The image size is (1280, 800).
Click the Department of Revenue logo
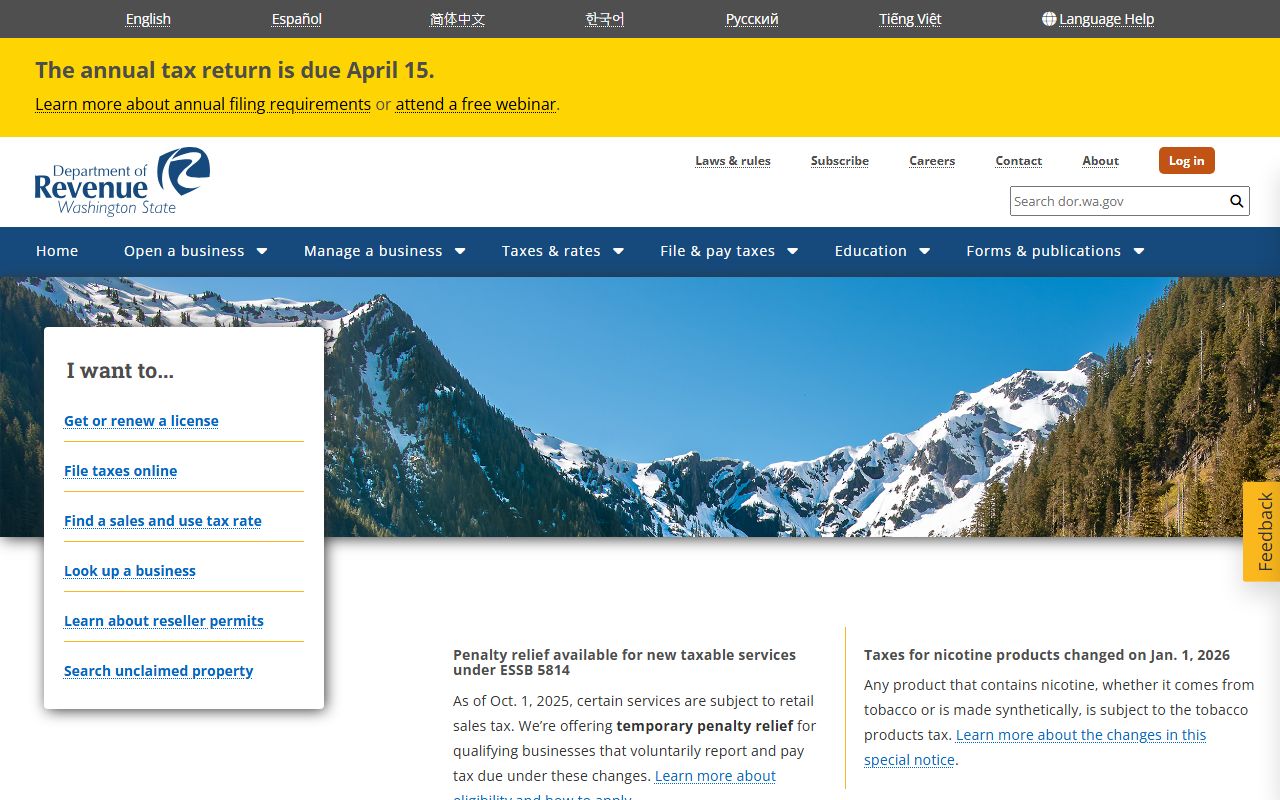tap(122, 181)
